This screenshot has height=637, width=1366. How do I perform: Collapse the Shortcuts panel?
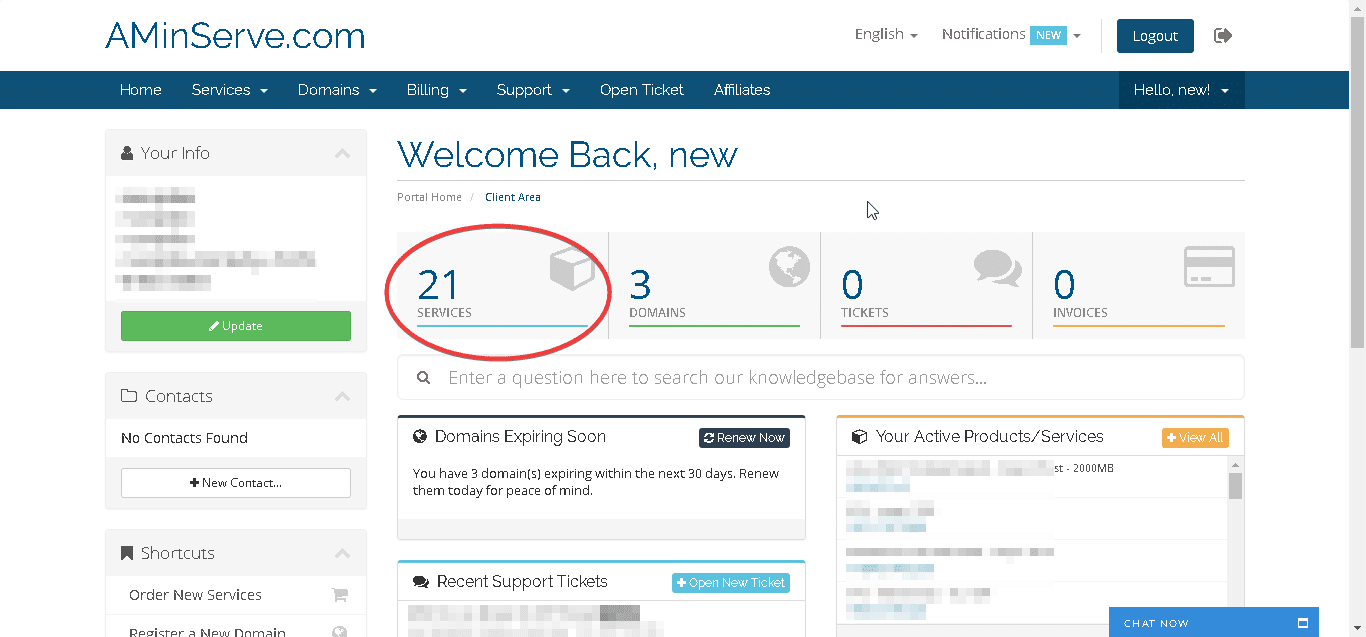coord(342,553)
